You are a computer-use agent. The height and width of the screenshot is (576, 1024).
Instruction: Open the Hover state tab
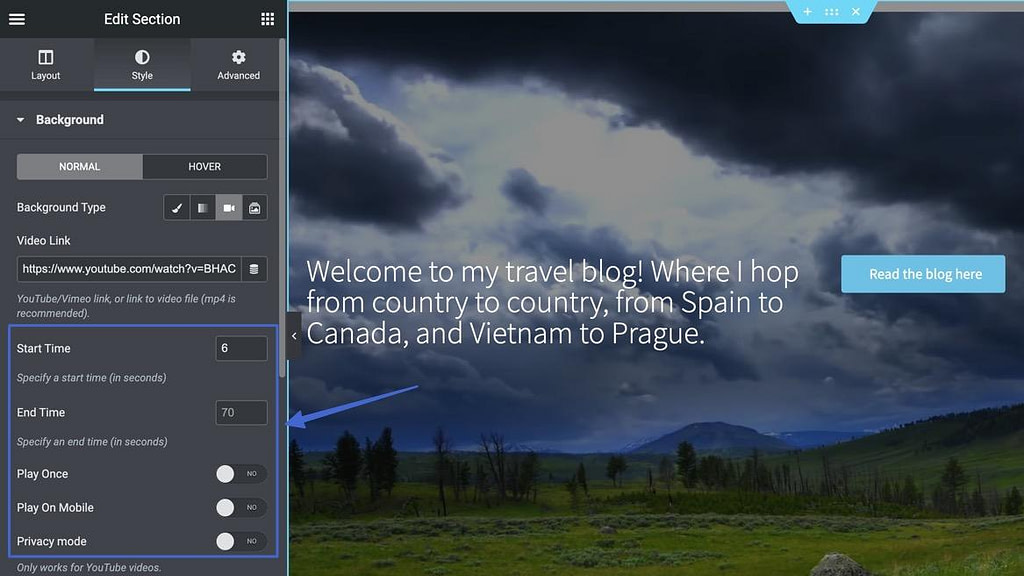point(204,166)
